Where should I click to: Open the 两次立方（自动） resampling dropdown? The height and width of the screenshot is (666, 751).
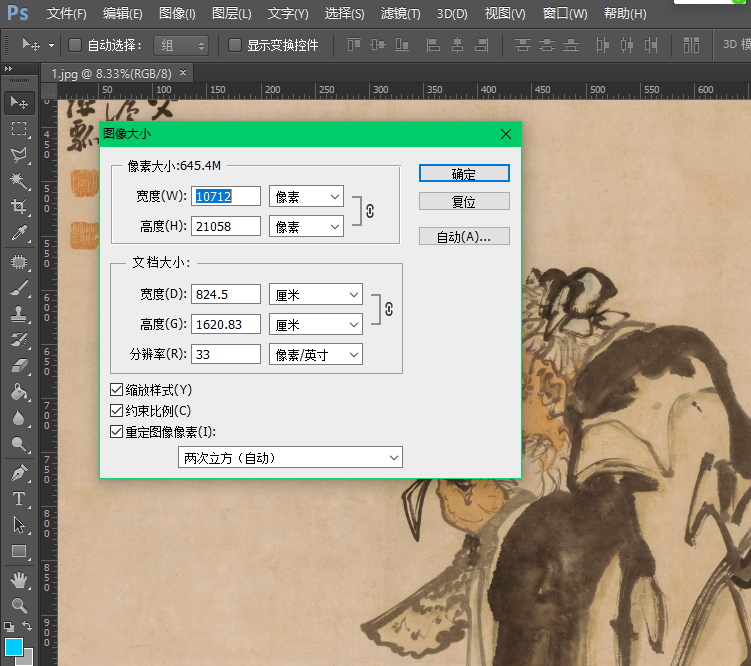[x=290, y=457]
